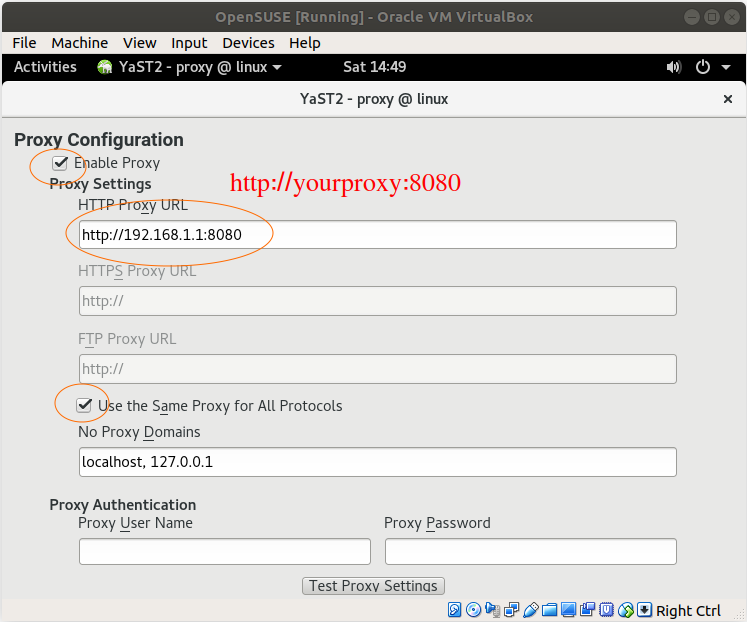
Task: Expand the YaST2 proxy app menu arrow
Action: pyautogui.click(x=277, y=68)
